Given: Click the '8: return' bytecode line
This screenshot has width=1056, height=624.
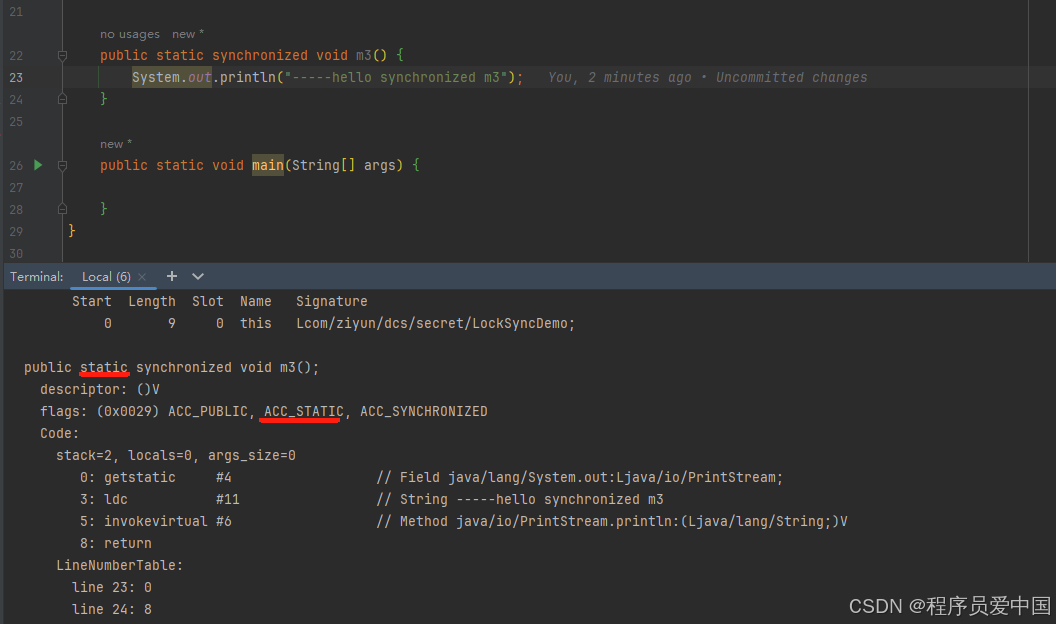Looking at the screenshot, I should pos(116,543).
